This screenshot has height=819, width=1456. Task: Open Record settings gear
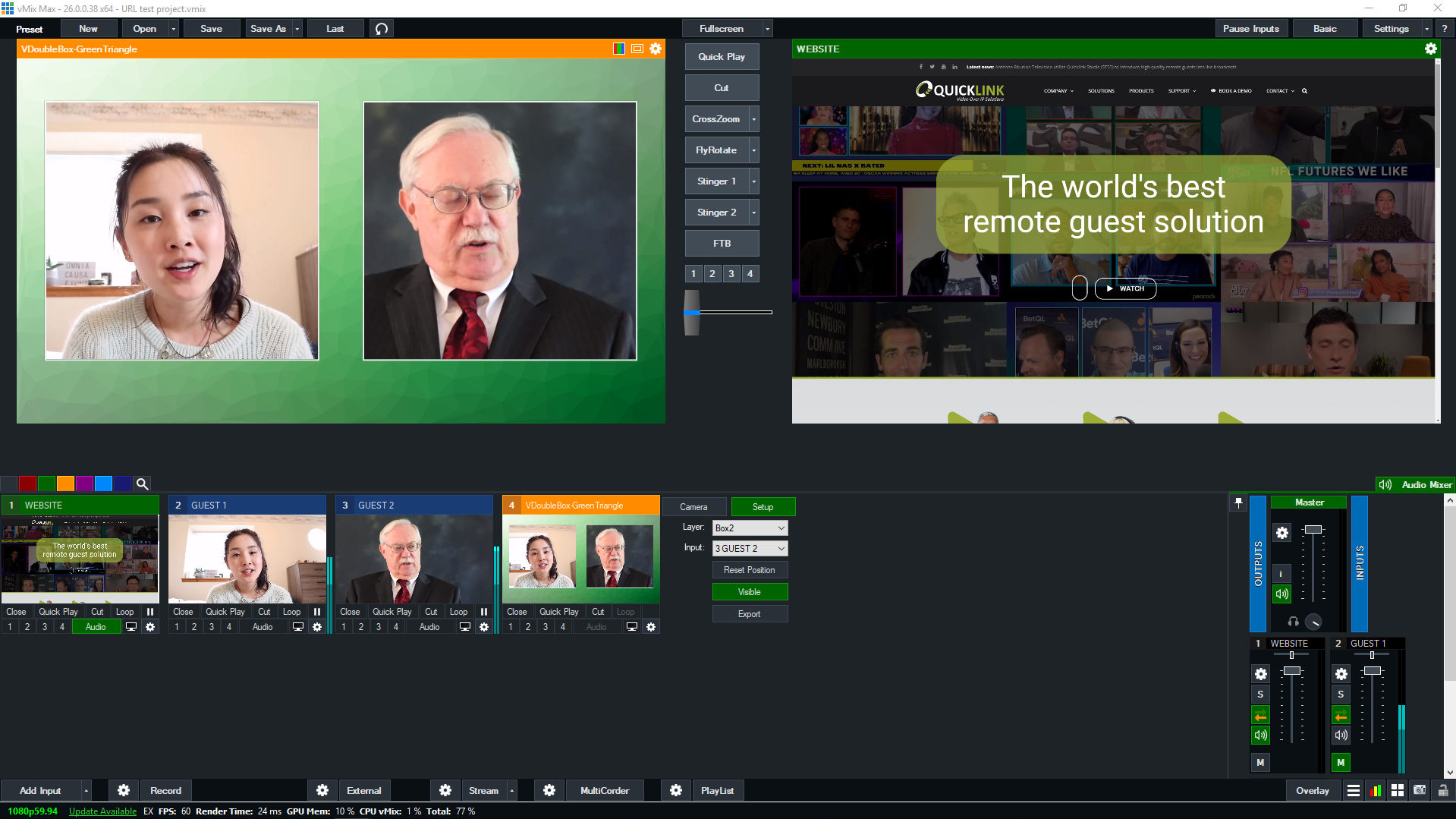pos(124,791)
